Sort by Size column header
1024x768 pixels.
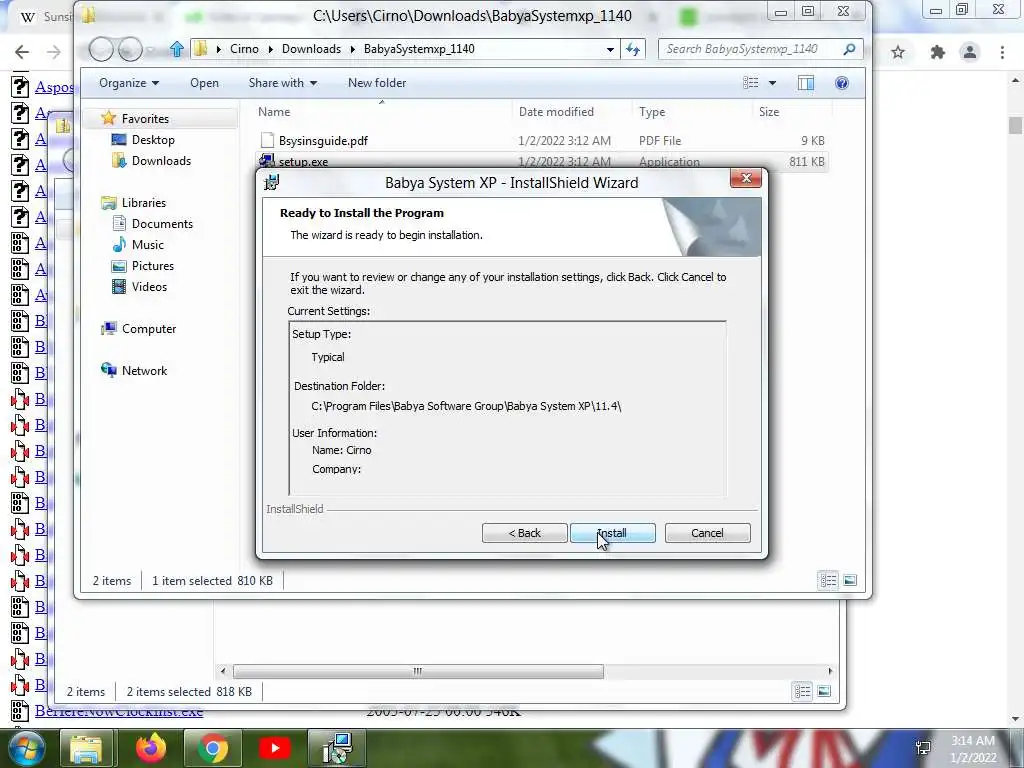click(x=769, y=112)
